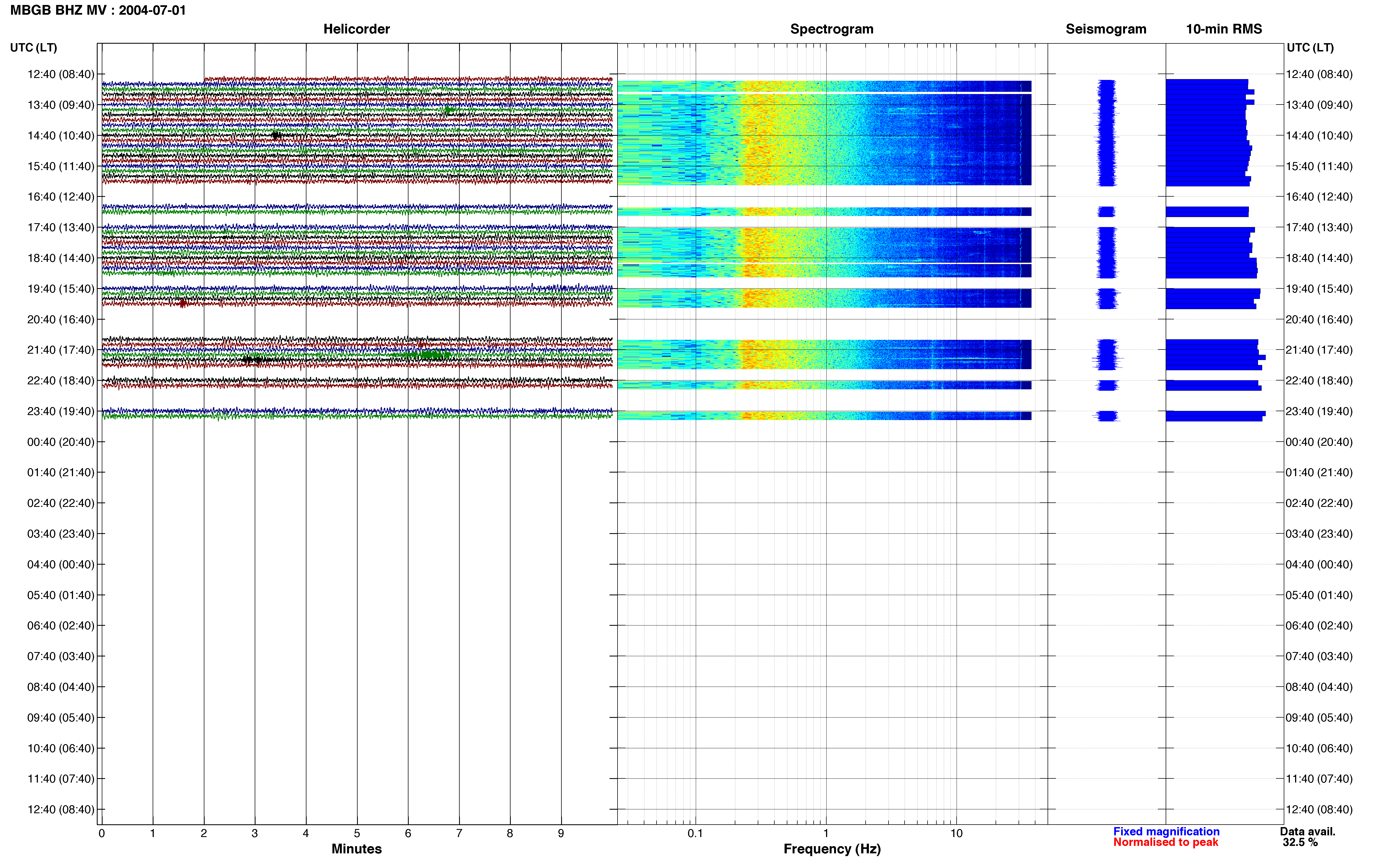Click right time label '15:40 (11:40)'

click(1319, 166)
